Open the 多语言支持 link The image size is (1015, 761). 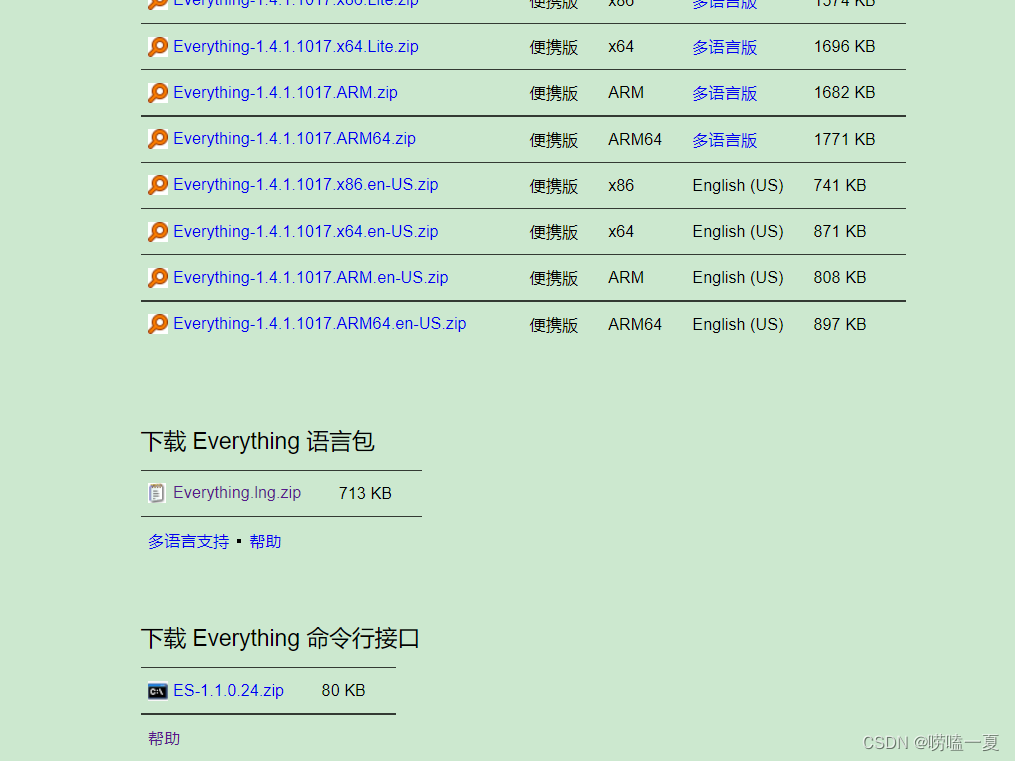[188, 542]
